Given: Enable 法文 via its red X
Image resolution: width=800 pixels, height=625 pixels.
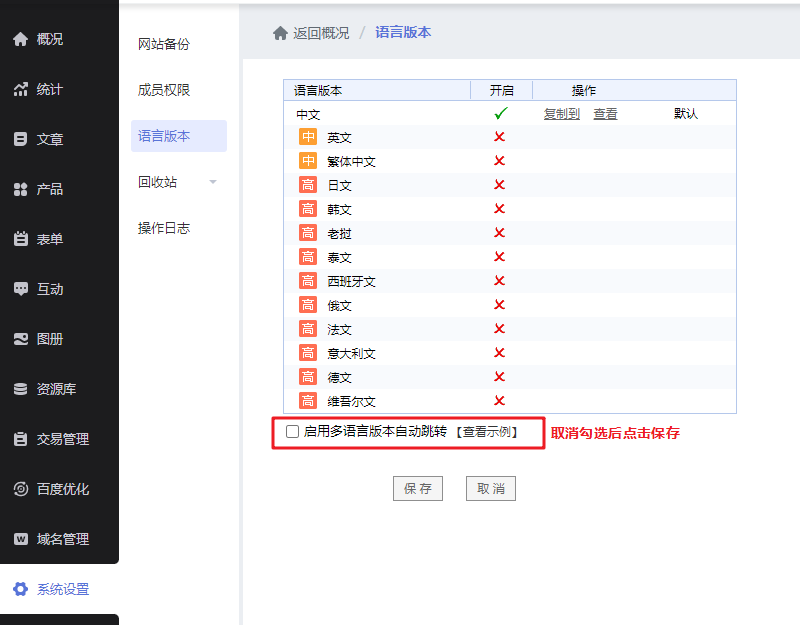Looking at the screenshot, I should click(499, 329).
